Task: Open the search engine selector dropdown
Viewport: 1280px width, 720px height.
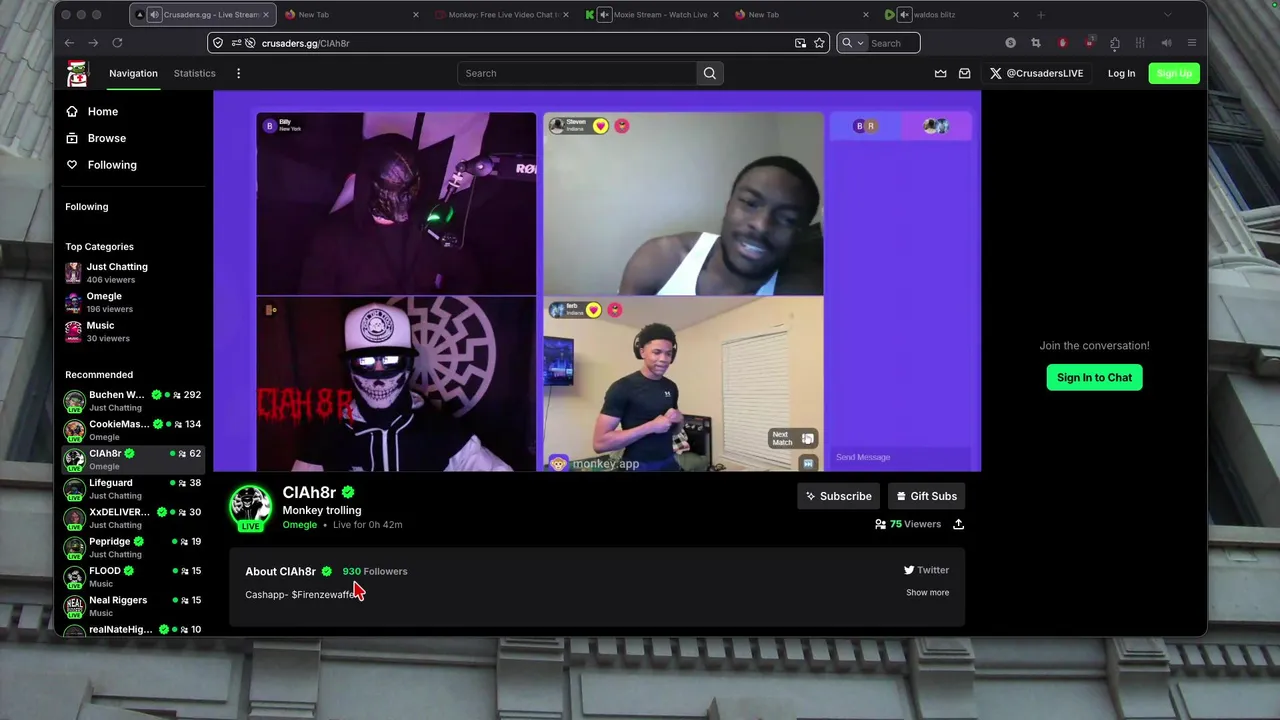Action: pyautogui.click(x=853, y=43)
